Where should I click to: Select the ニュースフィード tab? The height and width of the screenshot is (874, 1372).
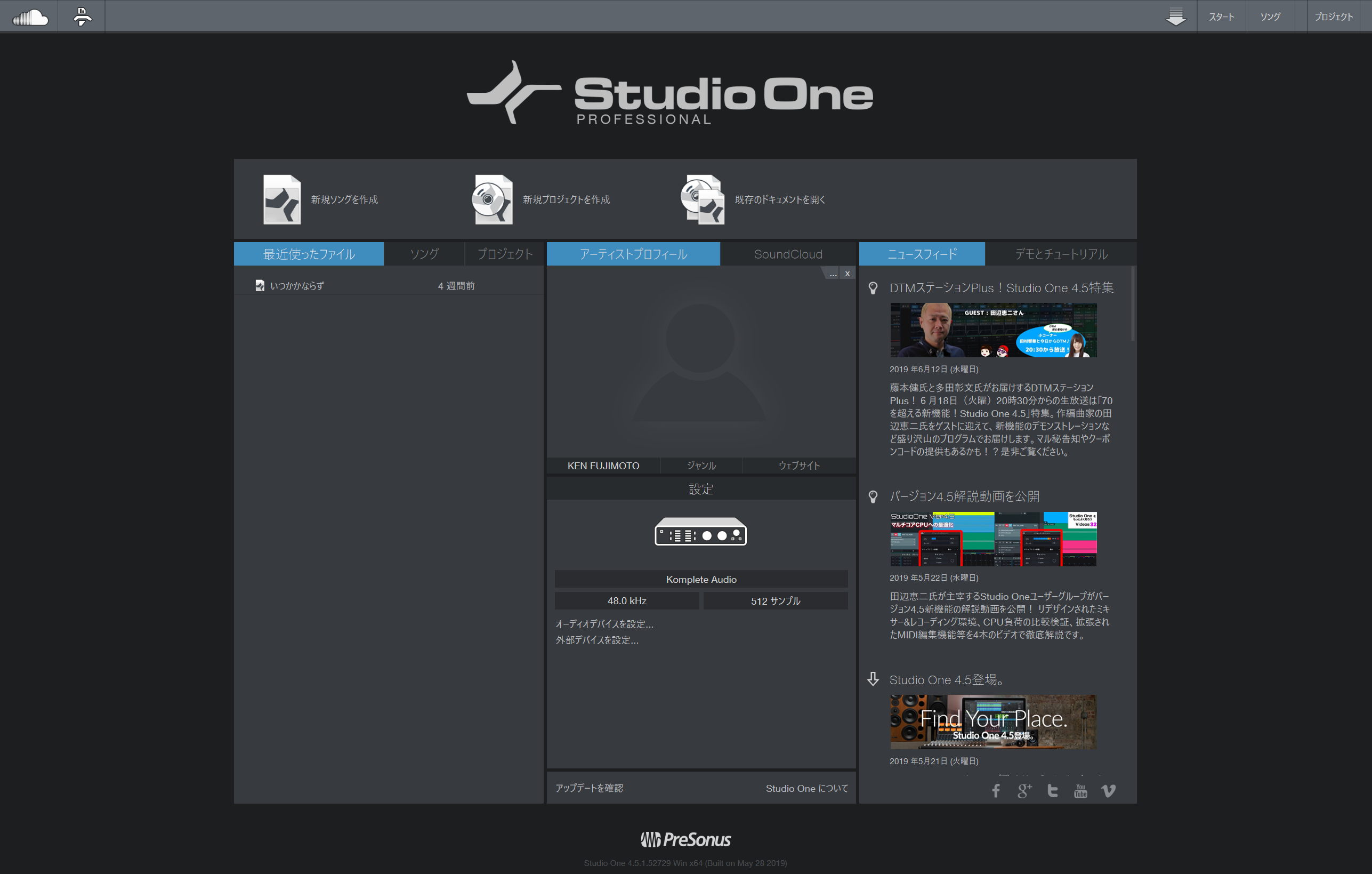point(922,254)
